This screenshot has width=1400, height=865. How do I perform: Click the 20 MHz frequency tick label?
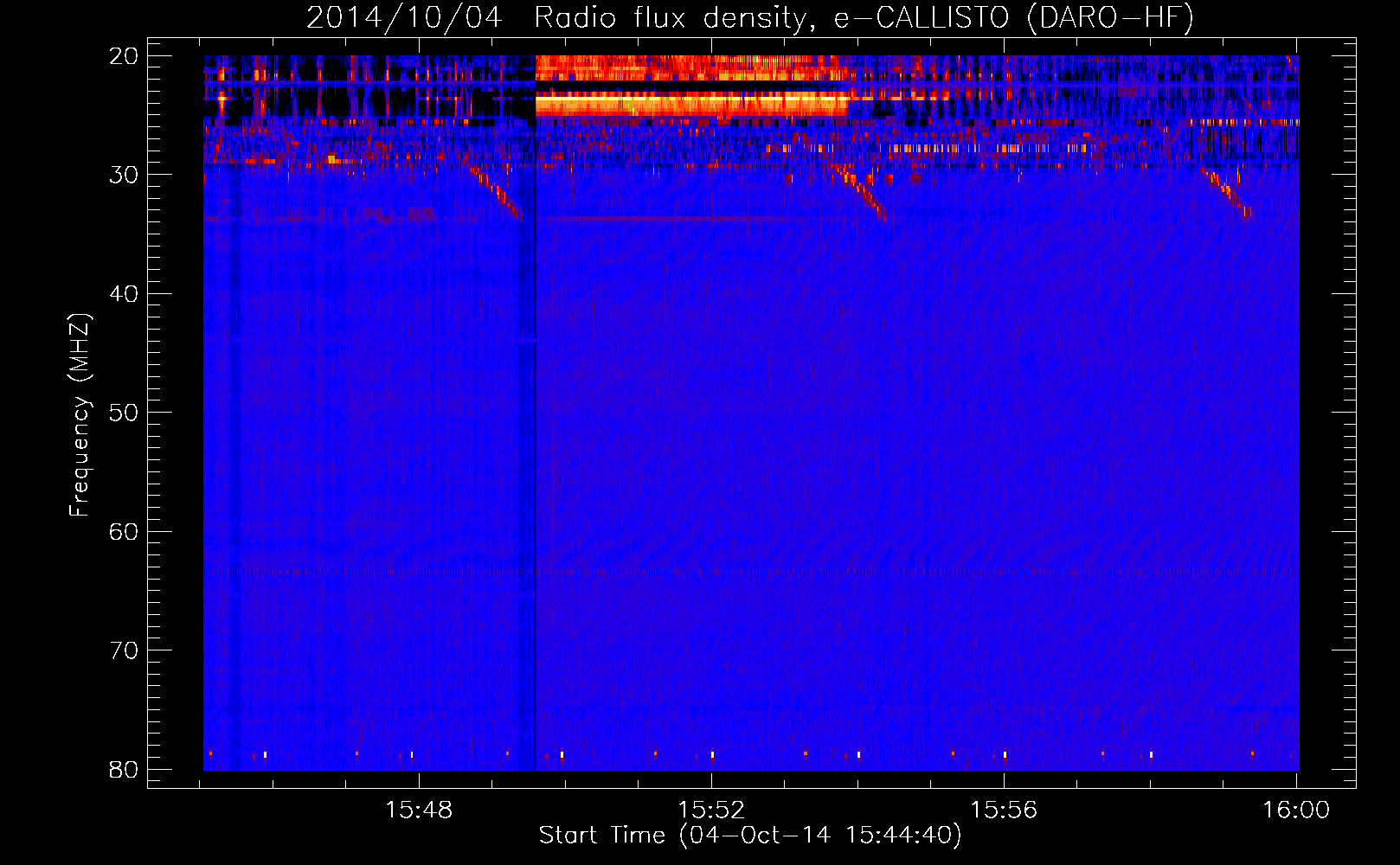[125, 56]
